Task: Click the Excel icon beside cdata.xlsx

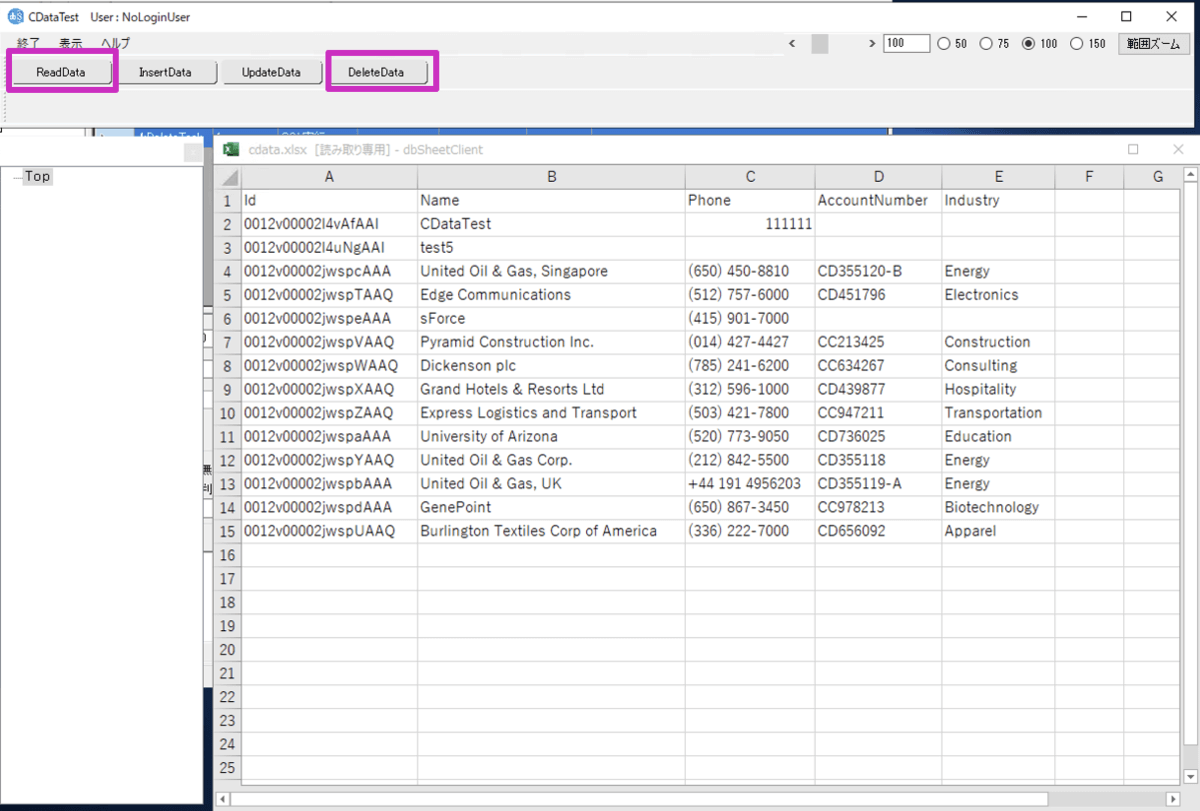Action: 231,150
